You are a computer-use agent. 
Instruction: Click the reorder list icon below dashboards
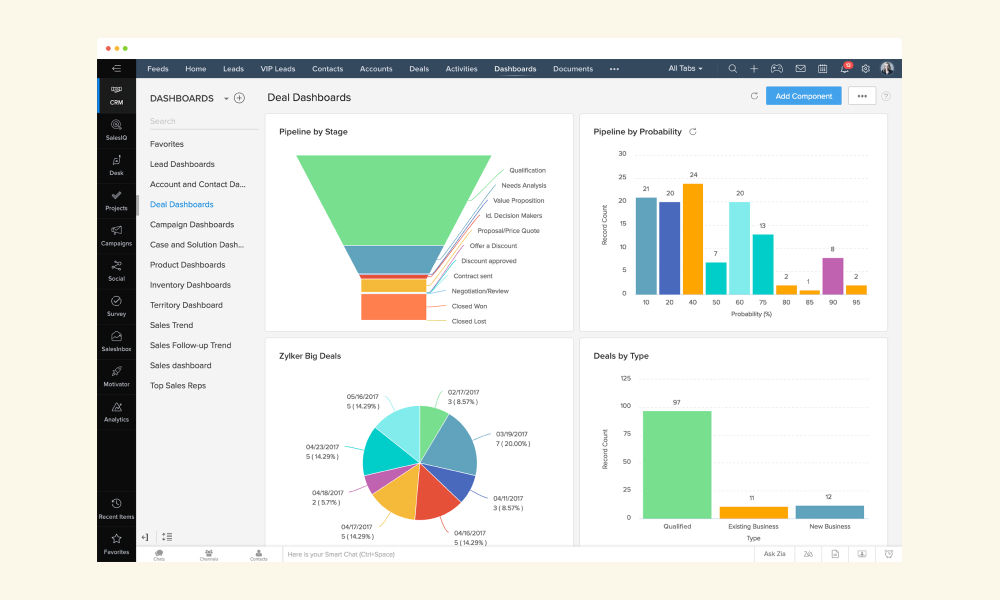tap(167, 537)
